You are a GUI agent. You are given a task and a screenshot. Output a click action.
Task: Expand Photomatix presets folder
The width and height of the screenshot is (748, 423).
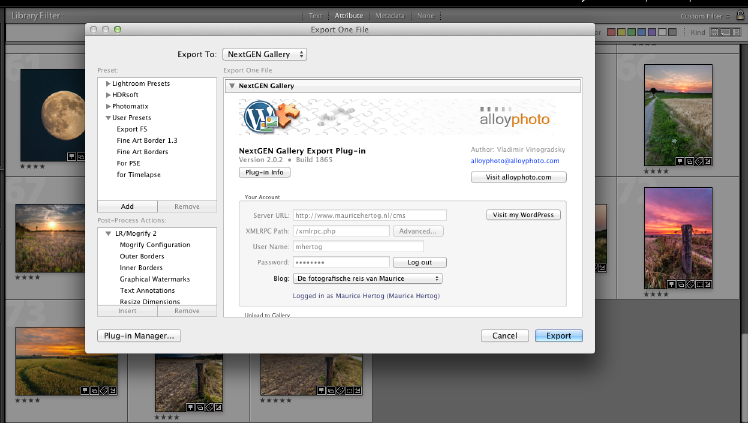(108, 106)
